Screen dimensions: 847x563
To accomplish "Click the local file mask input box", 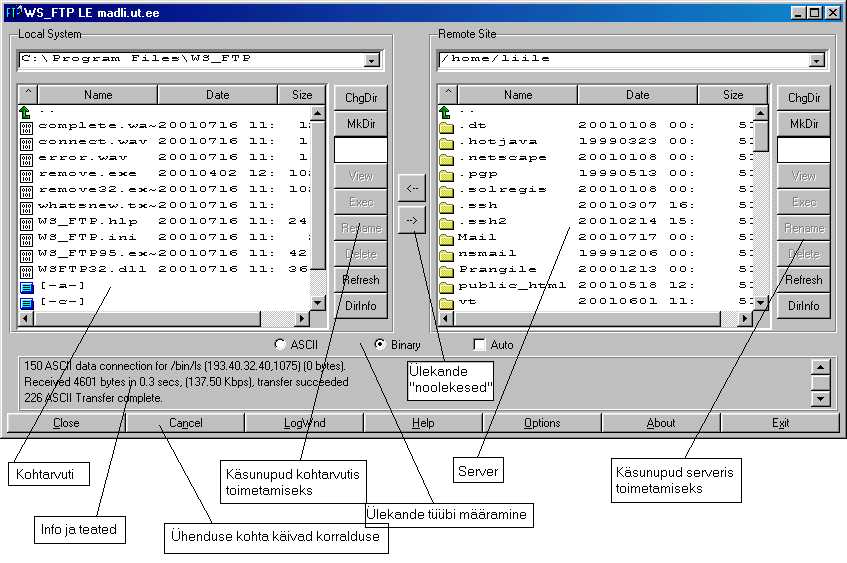I will (361, 150).
